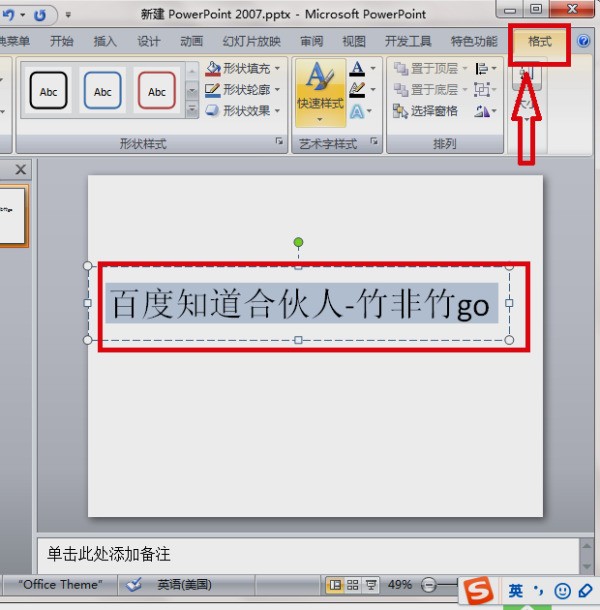Open the 审阅 tab
Image resolution: width=600 pixels, height=610 pixels.
pyautogui.click(x=312, y=41)
